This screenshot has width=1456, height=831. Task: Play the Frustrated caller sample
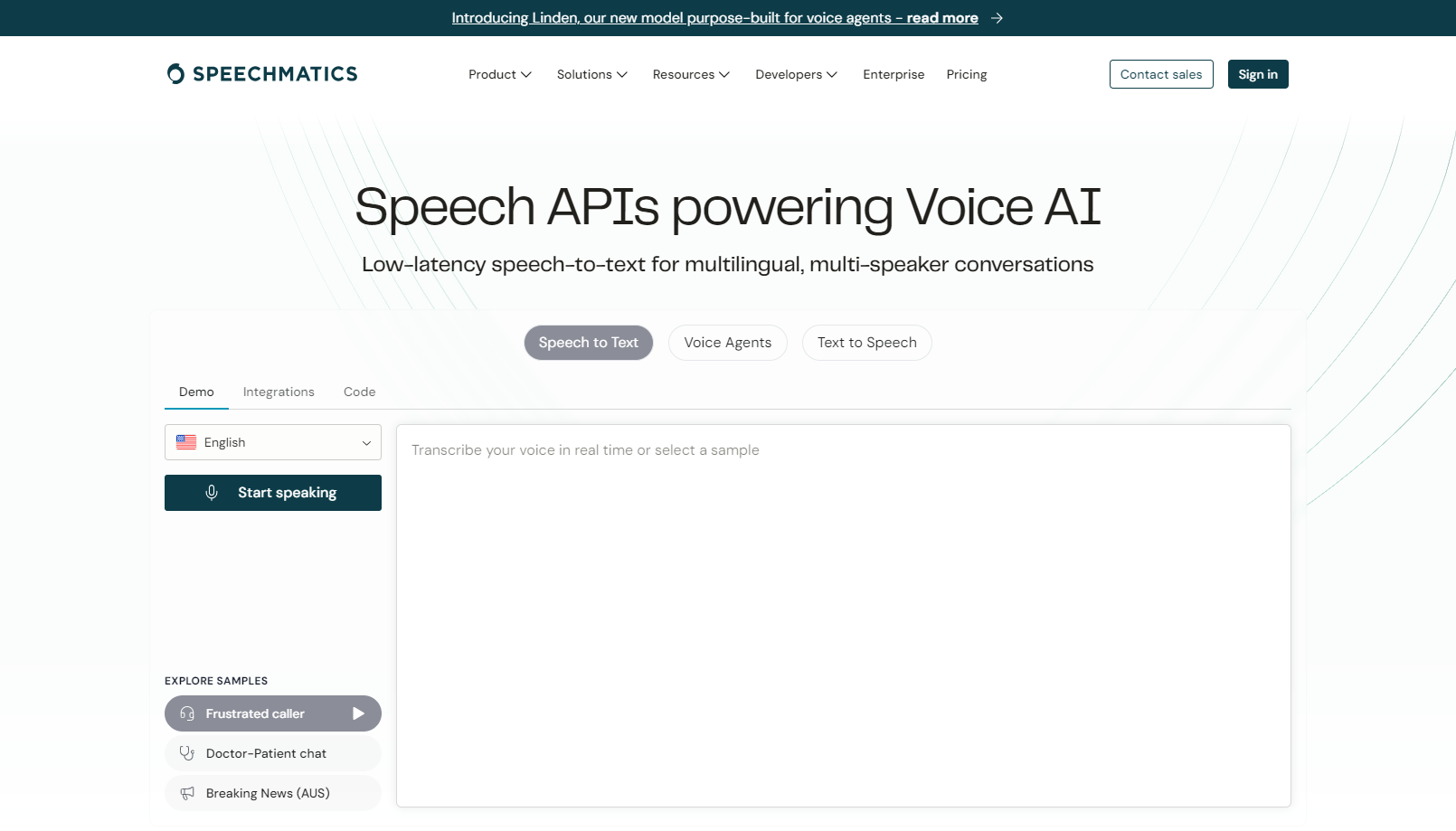(x=358, y=713)
